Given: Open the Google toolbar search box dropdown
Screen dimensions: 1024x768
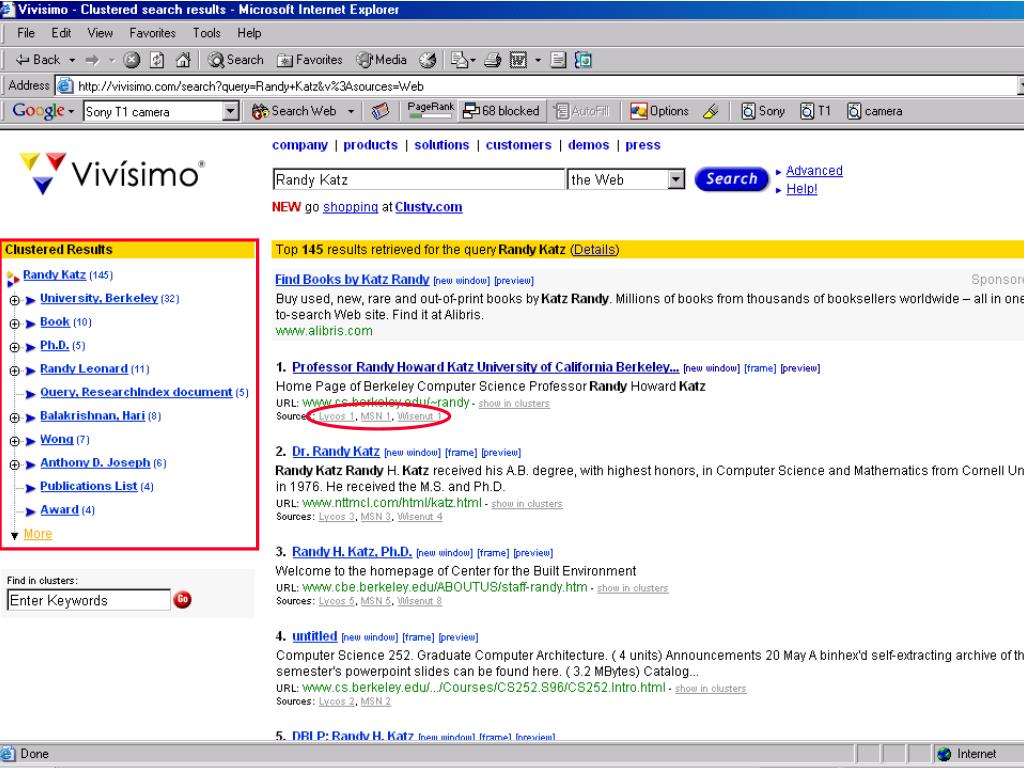Looking at the screenshot, I should pos(230,112).
